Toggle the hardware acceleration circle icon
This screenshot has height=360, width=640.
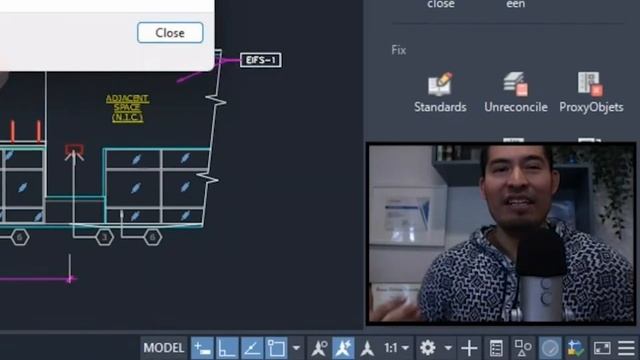550,348
